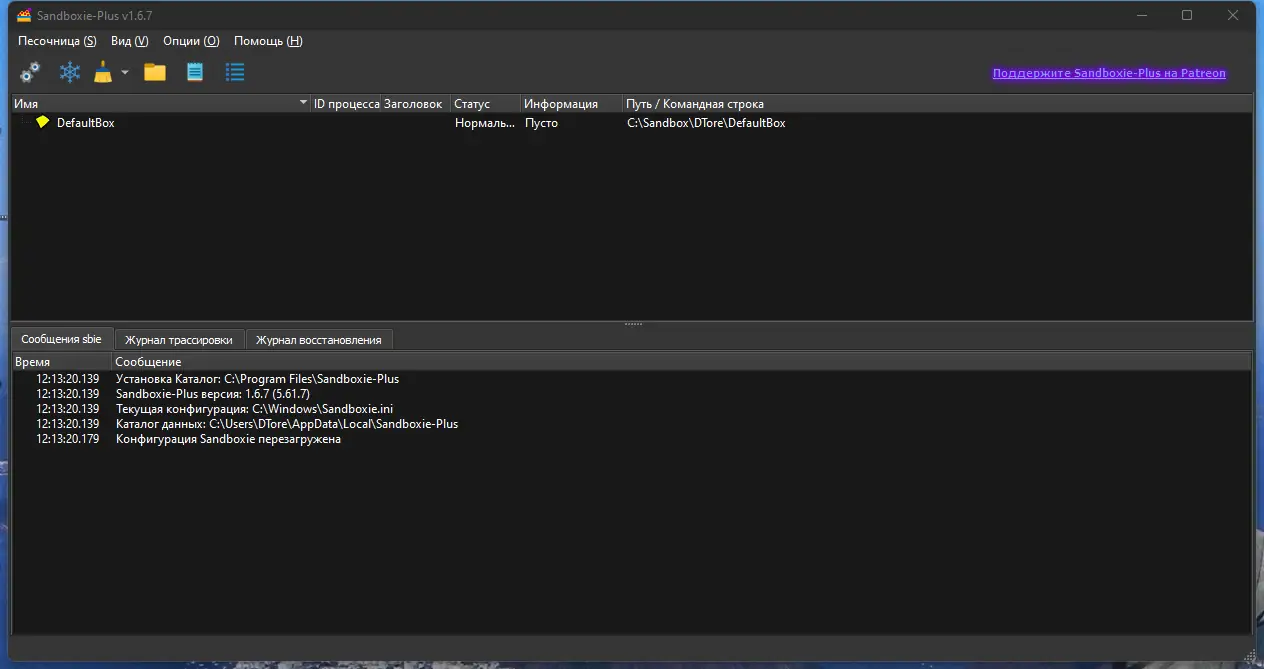Open the Patreon support link
This screenshot has width=1264, height=669.
click(x=1109, y=73)
